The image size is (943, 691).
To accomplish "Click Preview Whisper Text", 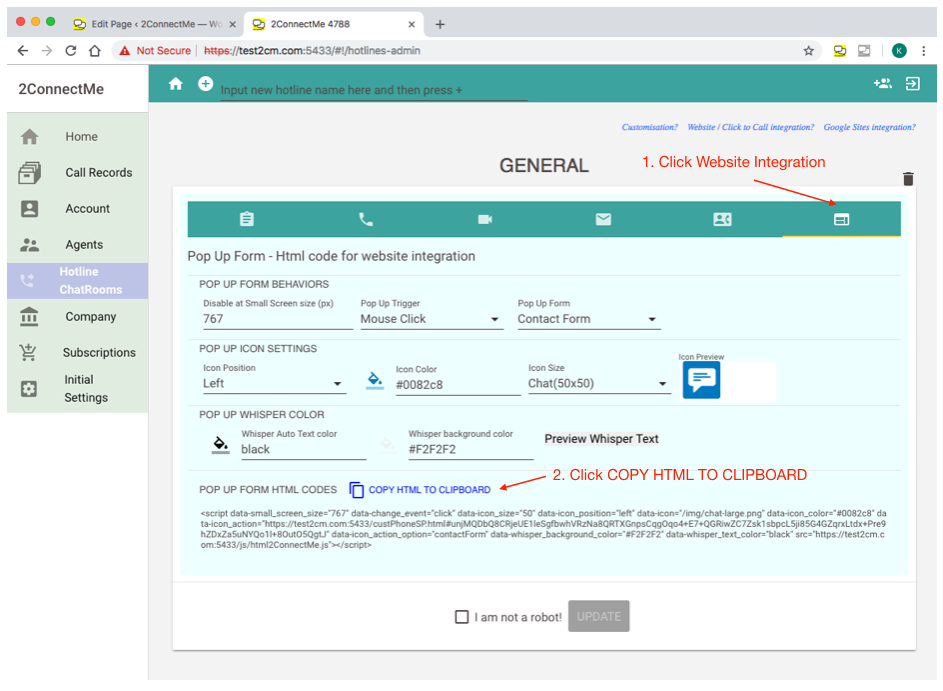I will [601, 439].
